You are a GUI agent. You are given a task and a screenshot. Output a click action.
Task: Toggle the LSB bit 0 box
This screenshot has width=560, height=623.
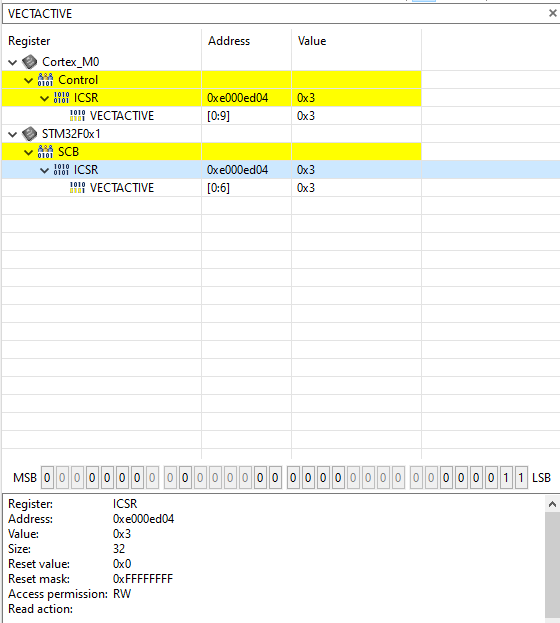click(521, 478)
